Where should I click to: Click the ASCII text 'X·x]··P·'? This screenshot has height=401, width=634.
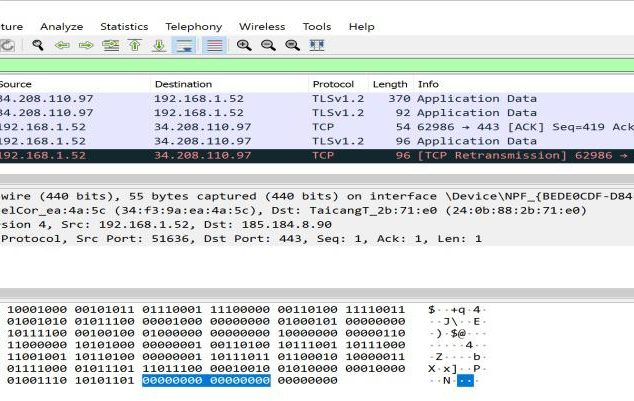click(457, 369)
